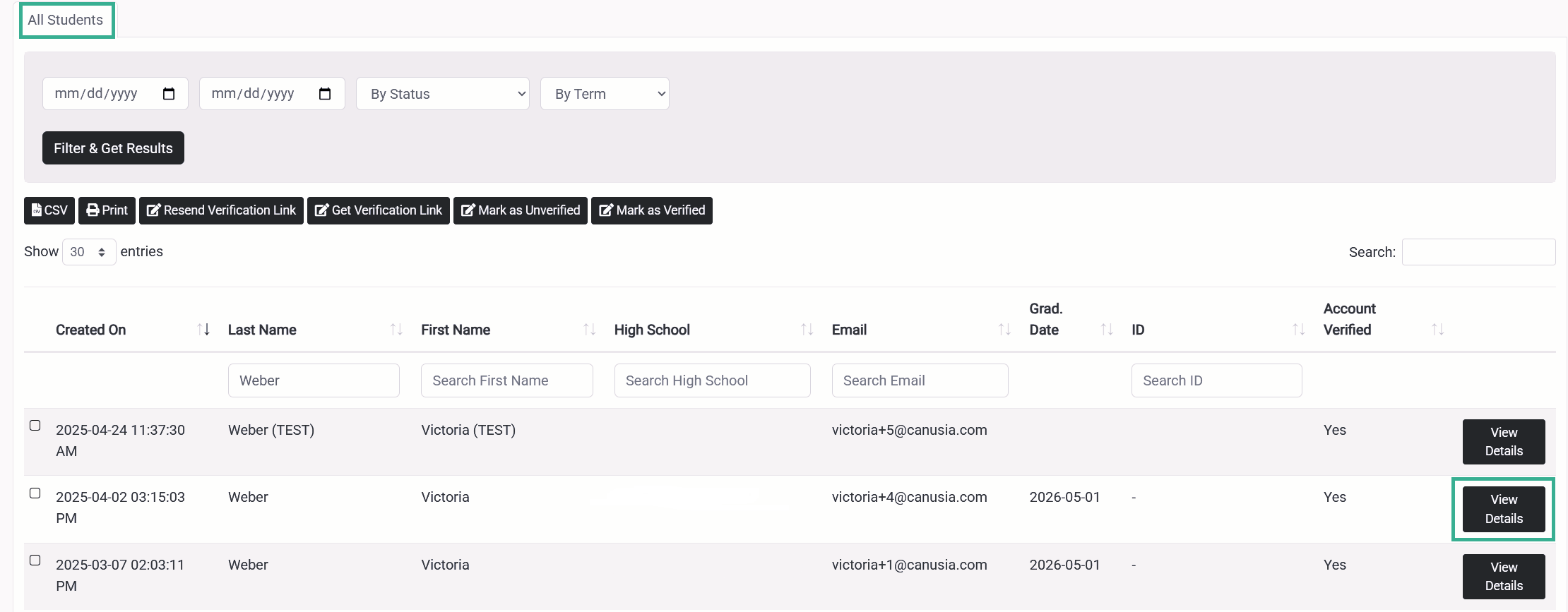Click the Print button
The image size is (1568, 612).
tap(107, 210)
